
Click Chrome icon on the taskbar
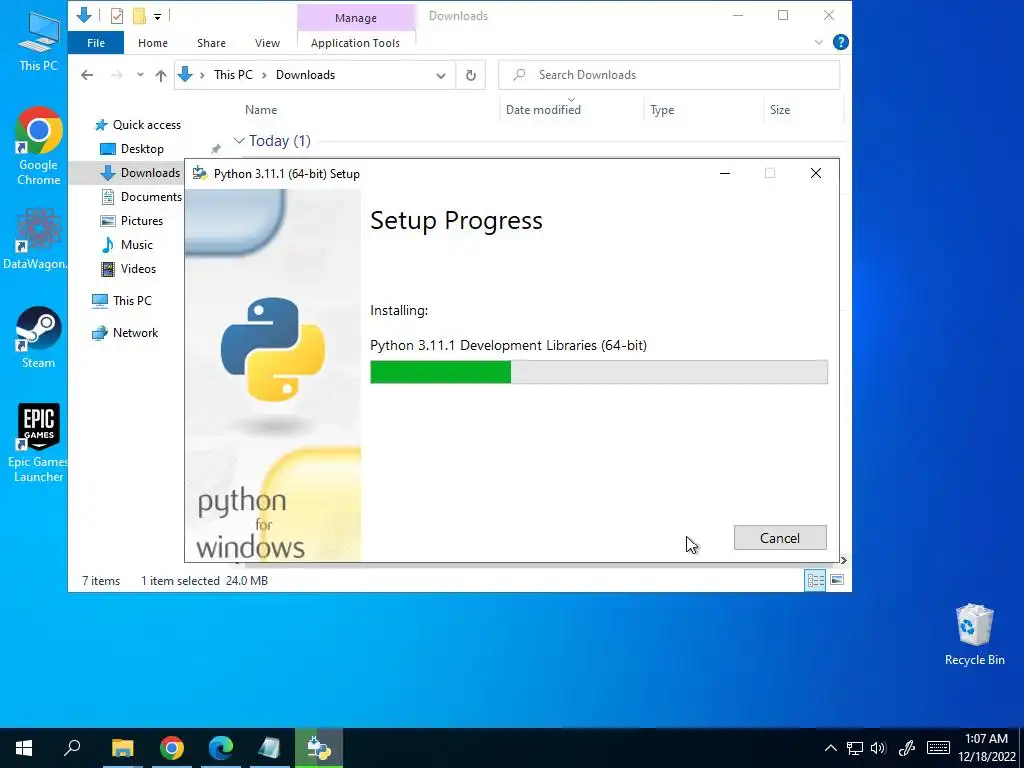[x=172, y=748]
